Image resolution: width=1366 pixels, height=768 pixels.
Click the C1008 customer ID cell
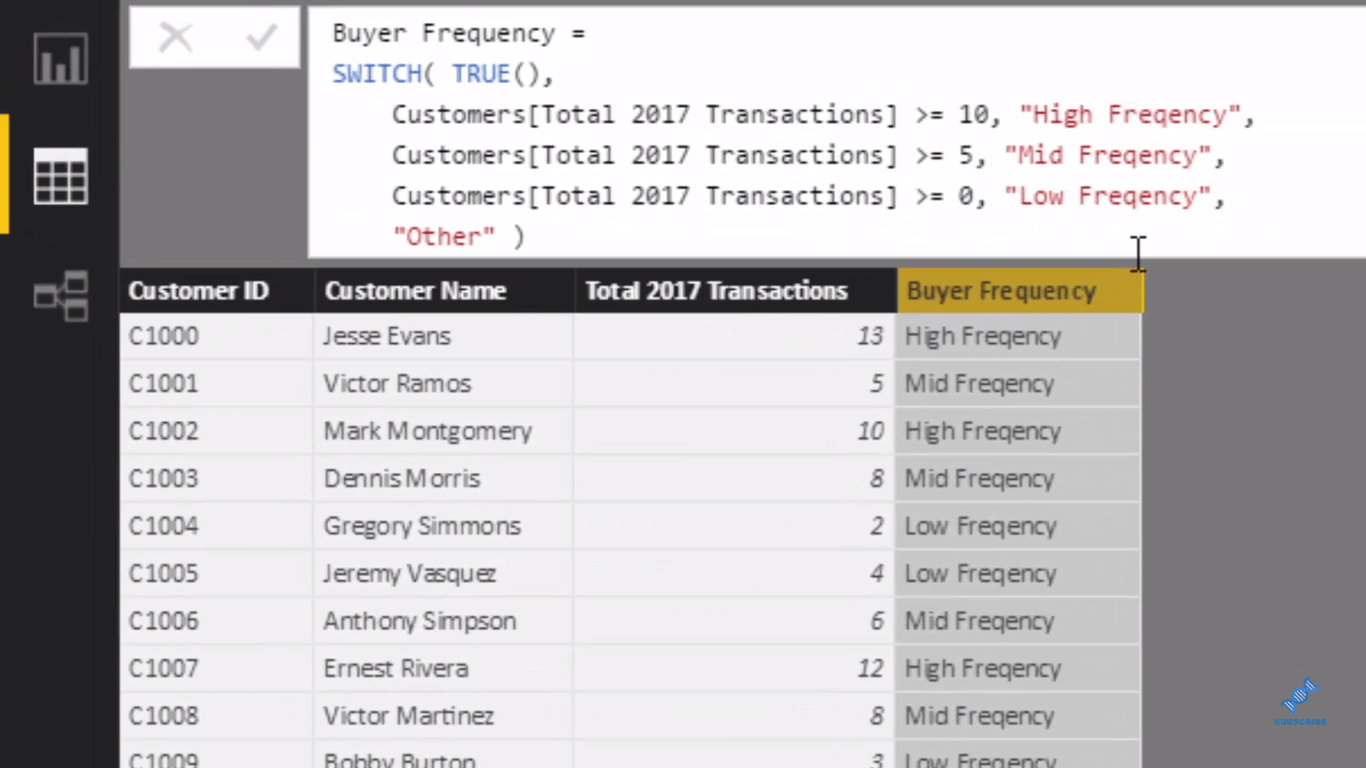tap(217, 716)
